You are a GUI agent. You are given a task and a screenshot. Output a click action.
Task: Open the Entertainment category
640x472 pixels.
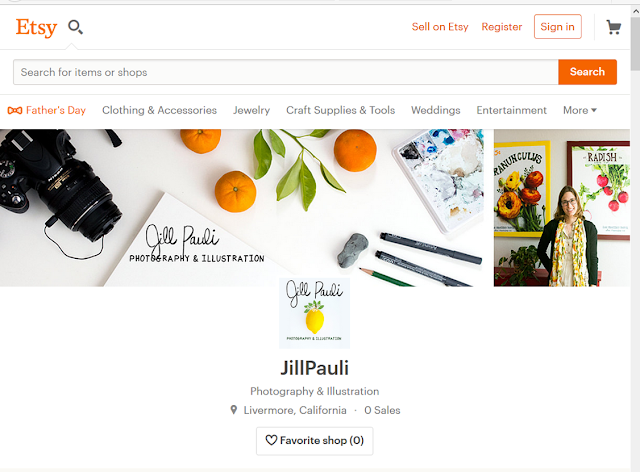511,110
